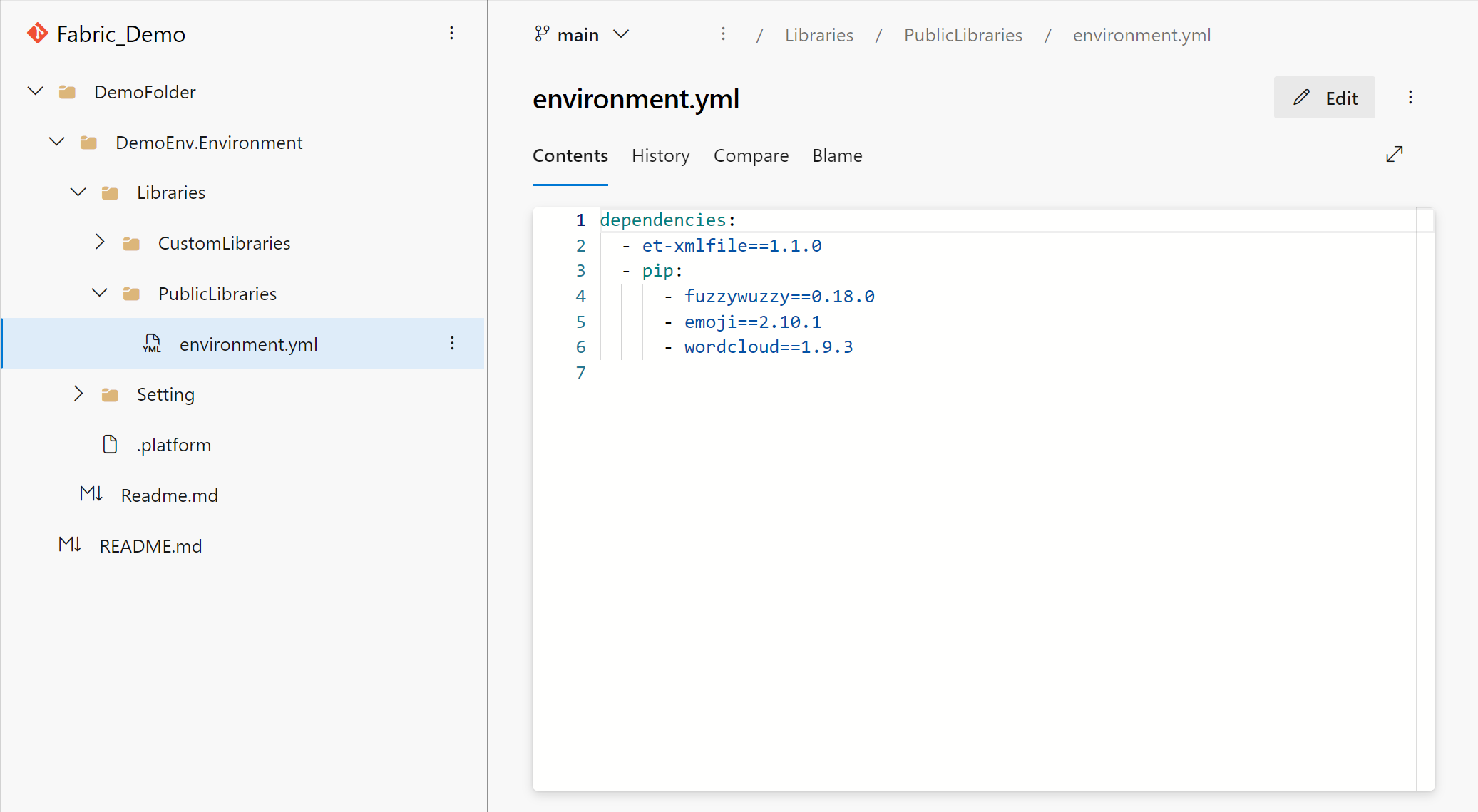Select the YAML file icon for environment.yml
The height and width of the screenshot is (812, 1478).
pos(151,344)
